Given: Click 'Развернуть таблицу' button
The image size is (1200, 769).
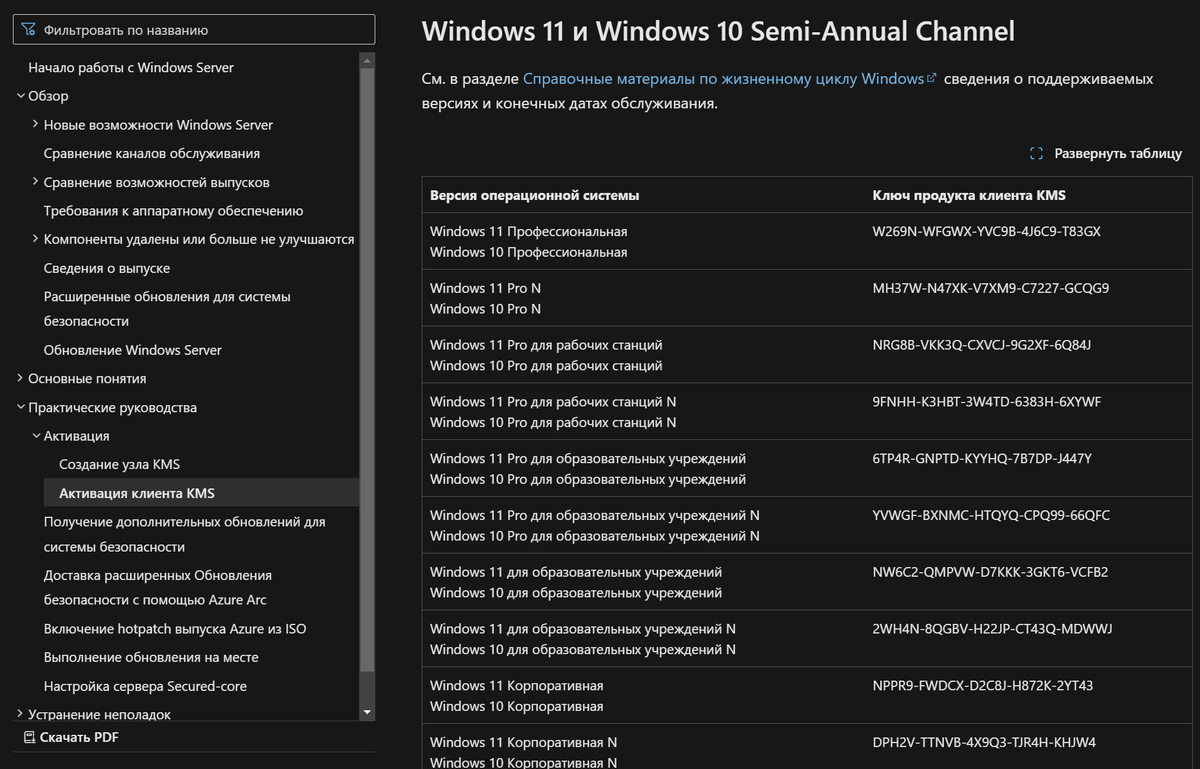Looking at the screenshot, I should 1105,154.
